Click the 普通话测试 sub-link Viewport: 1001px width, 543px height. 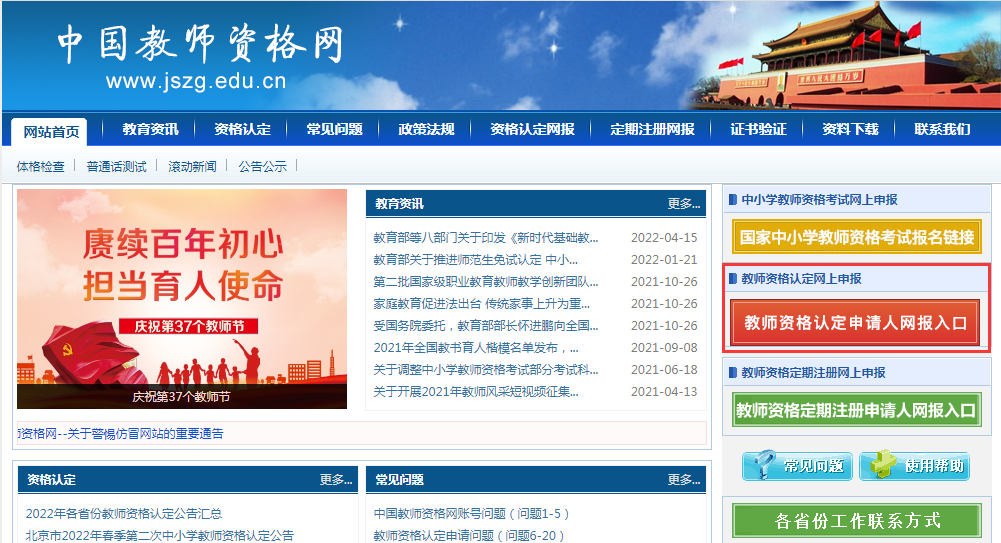[116, 167]
